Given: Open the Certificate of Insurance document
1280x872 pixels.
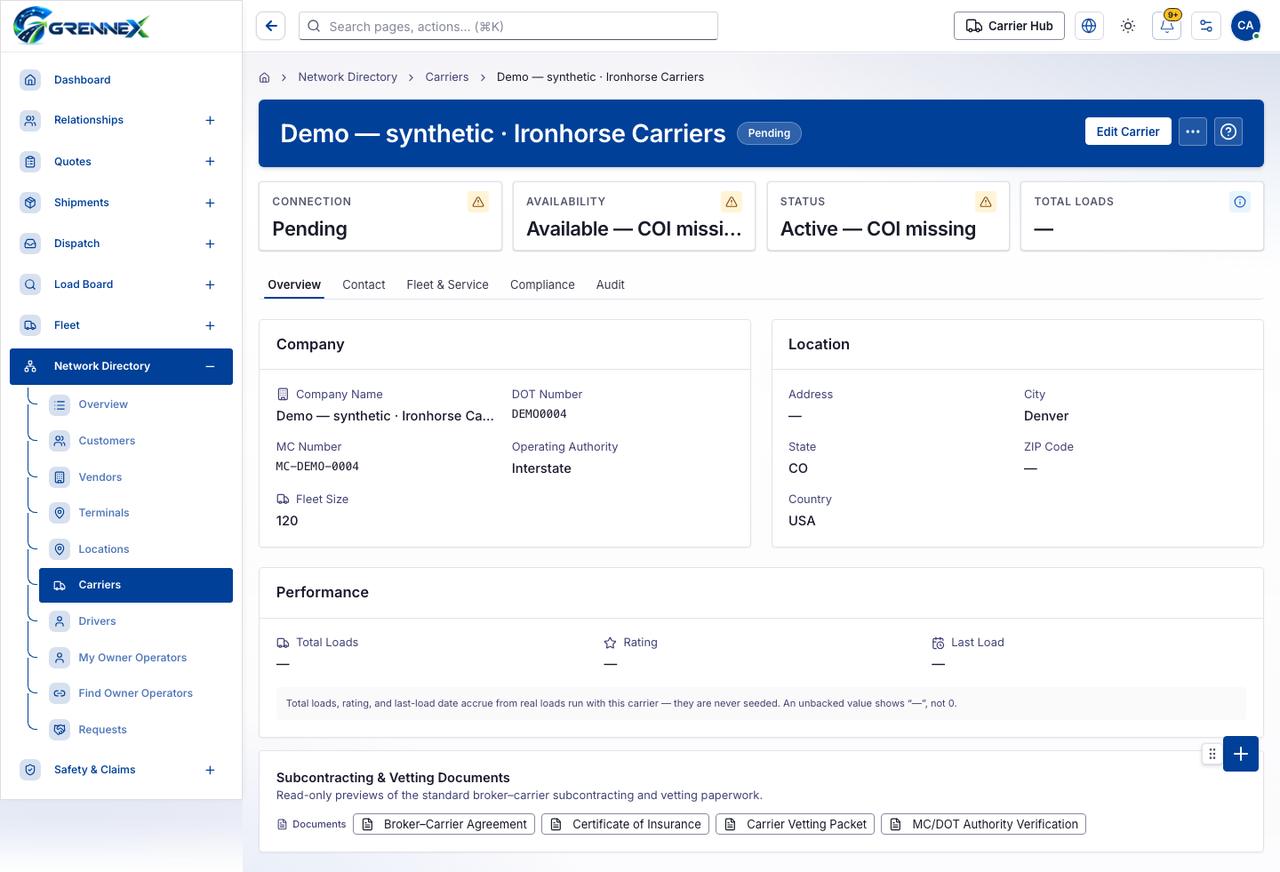Looking at the screenshot, I should click(x=625, y=824).
